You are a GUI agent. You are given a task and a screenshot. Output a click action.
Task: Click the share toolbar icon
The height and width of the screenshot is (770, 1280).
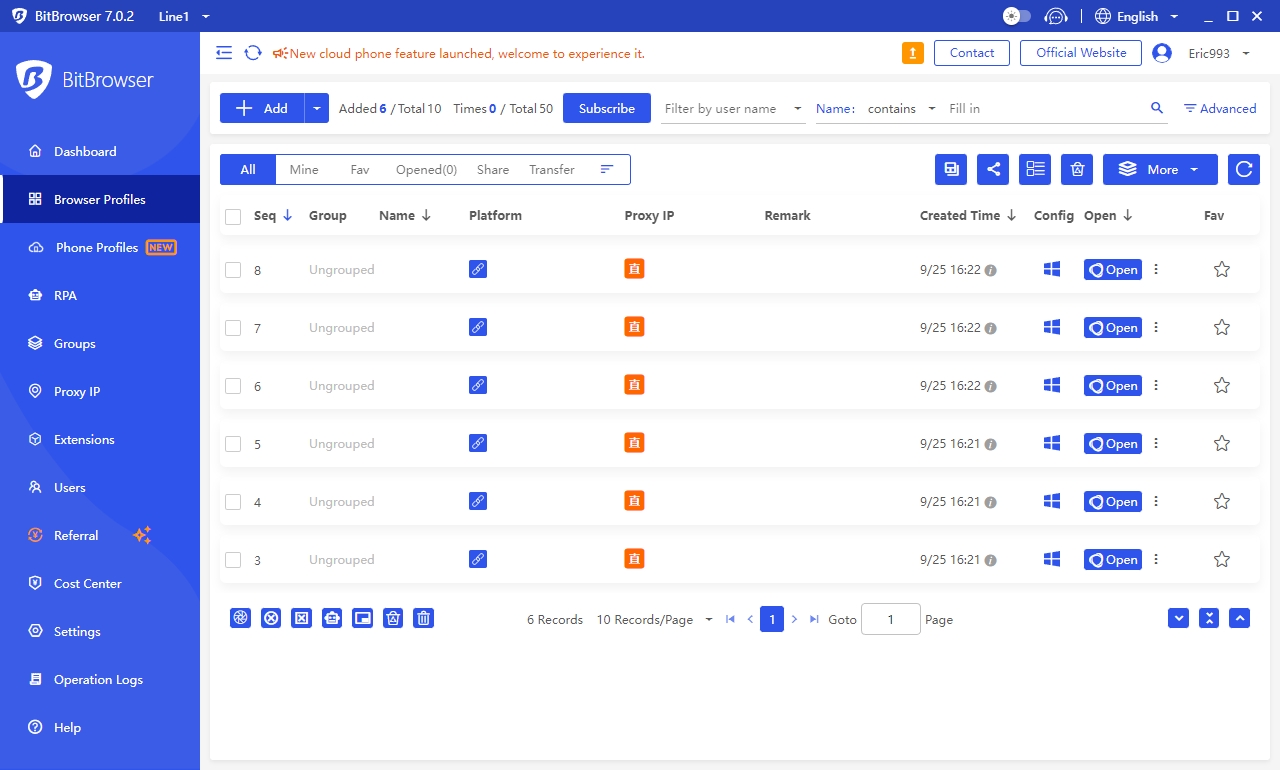tap(993, 169)
